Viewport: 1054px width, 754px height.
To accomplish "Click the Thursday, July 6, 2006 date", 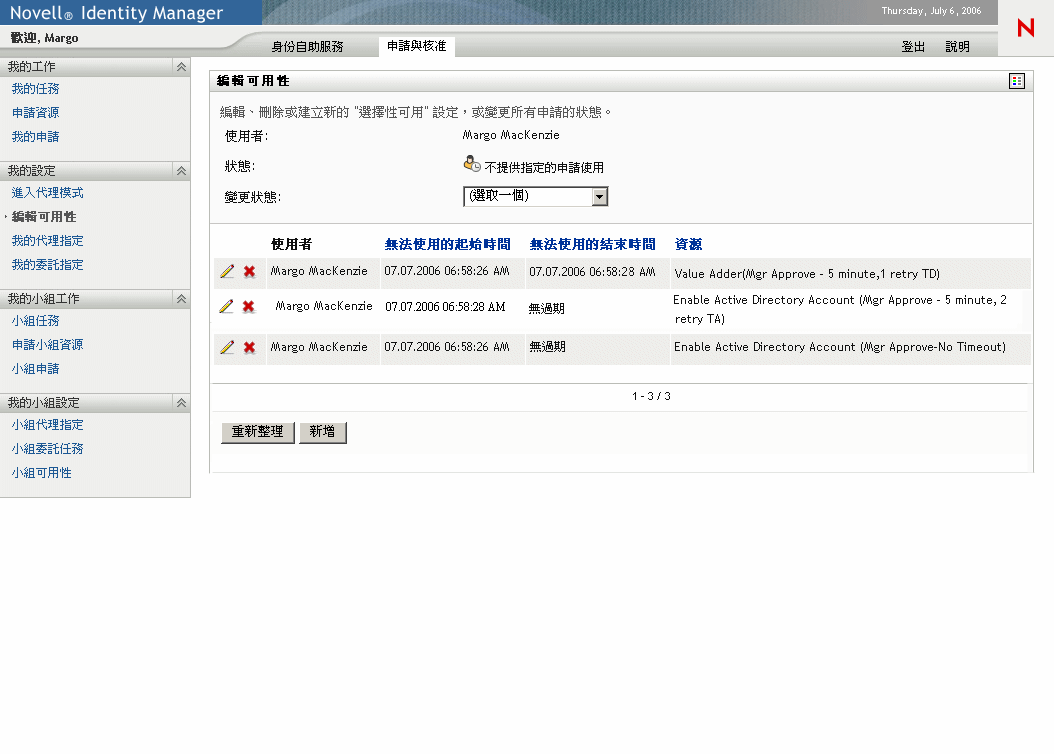I will point(931,11).
